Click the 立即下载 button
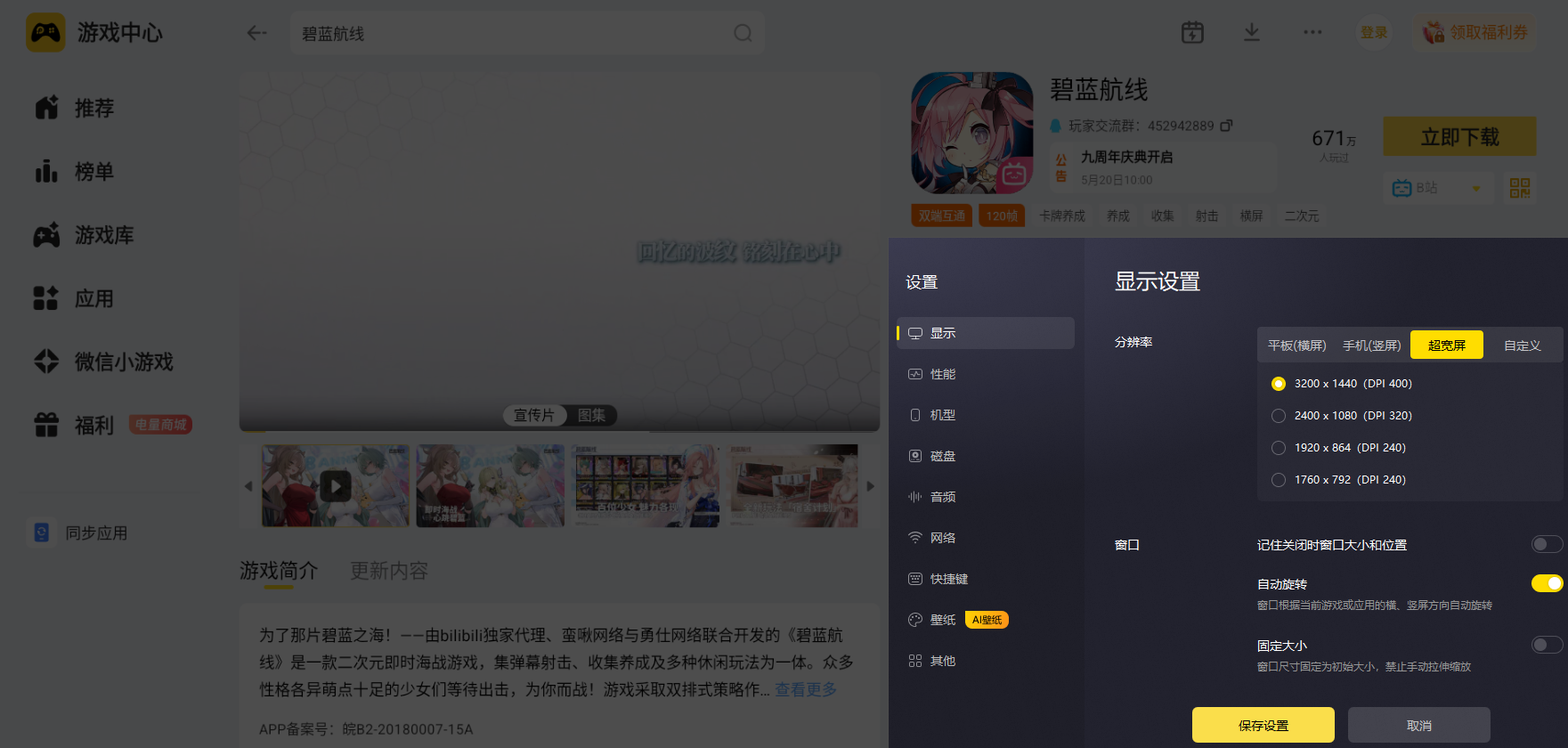Viewport: 1568px width, 748px height. (x=1459, y=137)
